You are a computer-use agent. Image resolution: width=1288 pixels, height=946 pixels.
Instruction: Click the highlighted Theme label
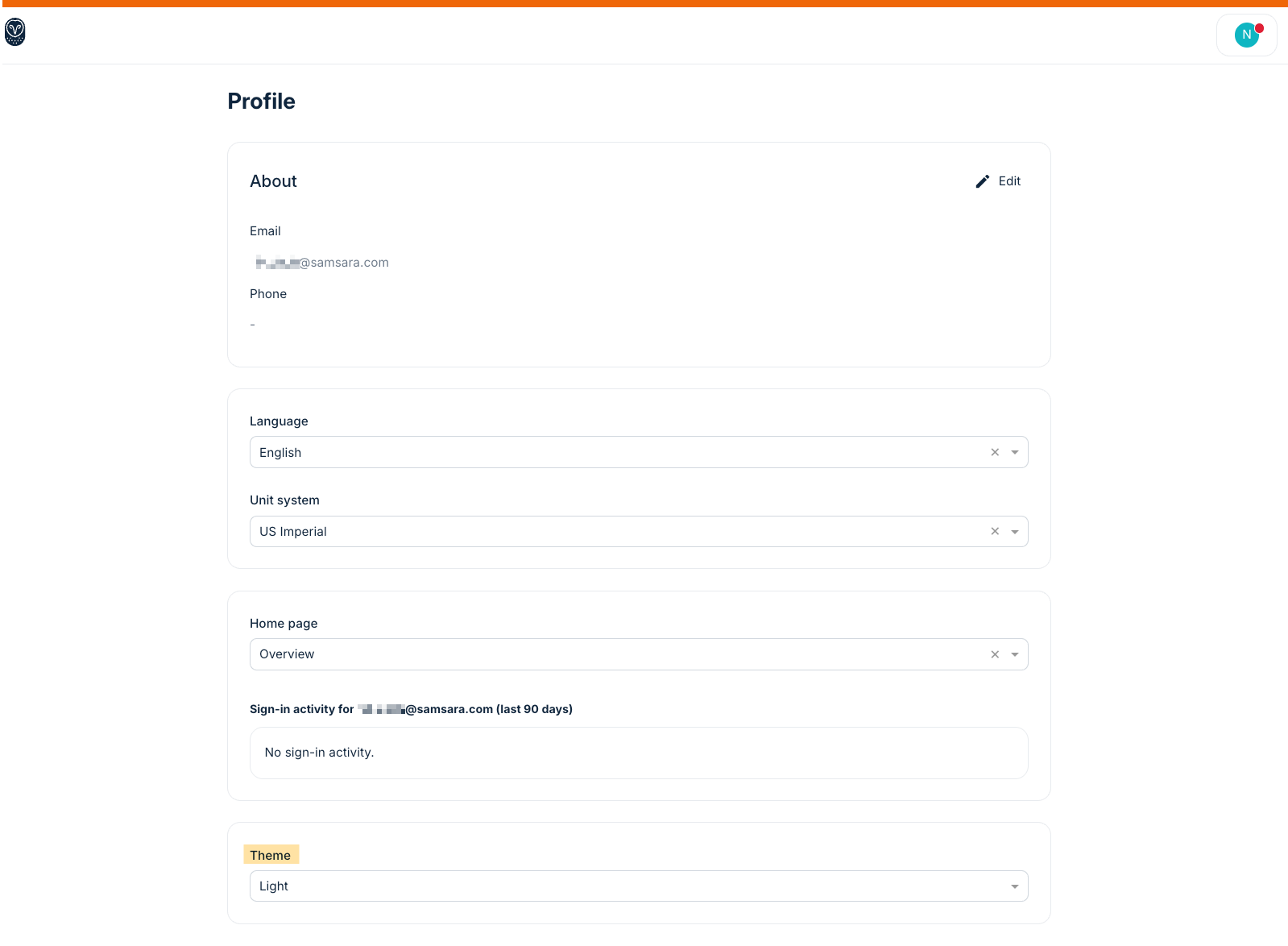(x=271, y=854)
